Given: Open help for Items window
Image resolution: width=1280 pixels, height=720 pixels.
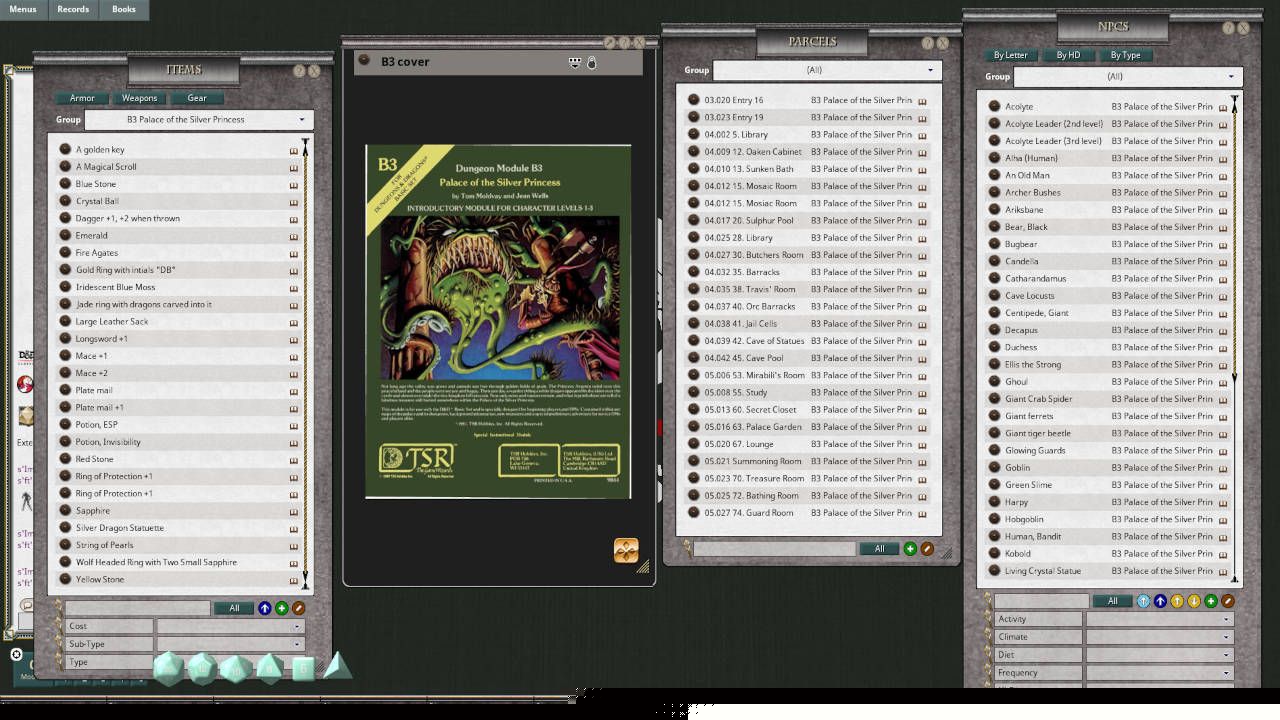Looking at the screenshot, I should click(299, 71).
